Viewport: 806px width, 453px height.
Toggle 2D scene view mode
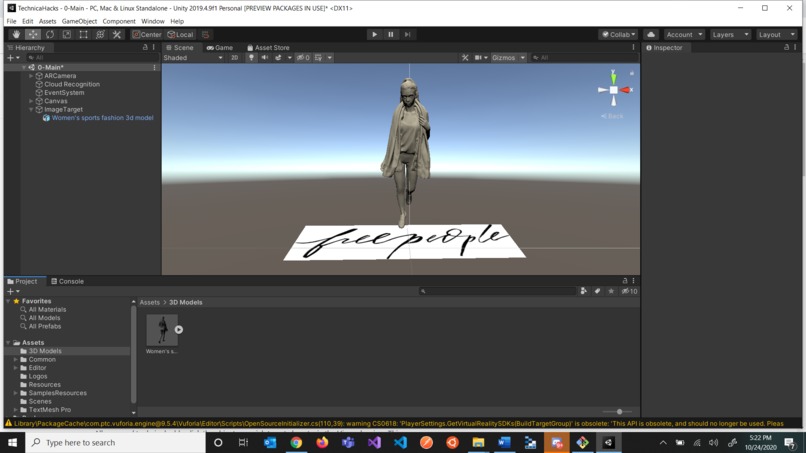pos(234,58)
